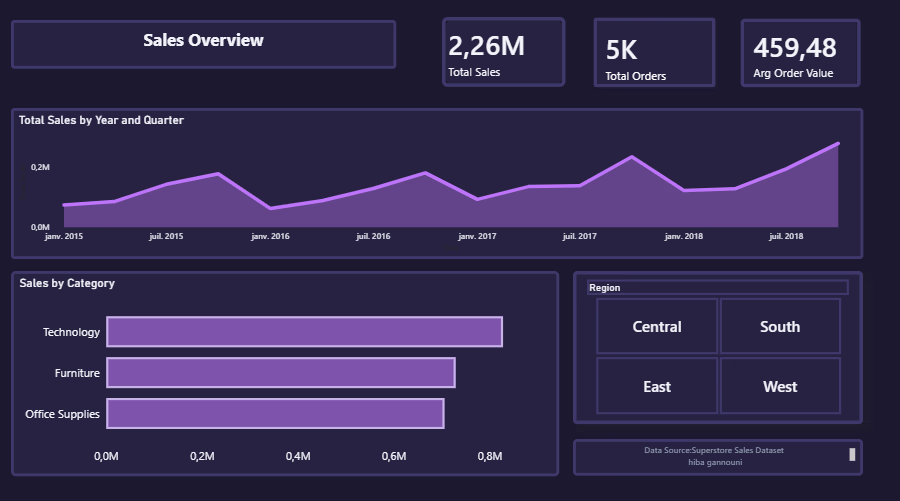The height and width of the screenshot is (501, 900).
Task: Click the 'hiba gannouni' author text
Action: coord(715,462)
